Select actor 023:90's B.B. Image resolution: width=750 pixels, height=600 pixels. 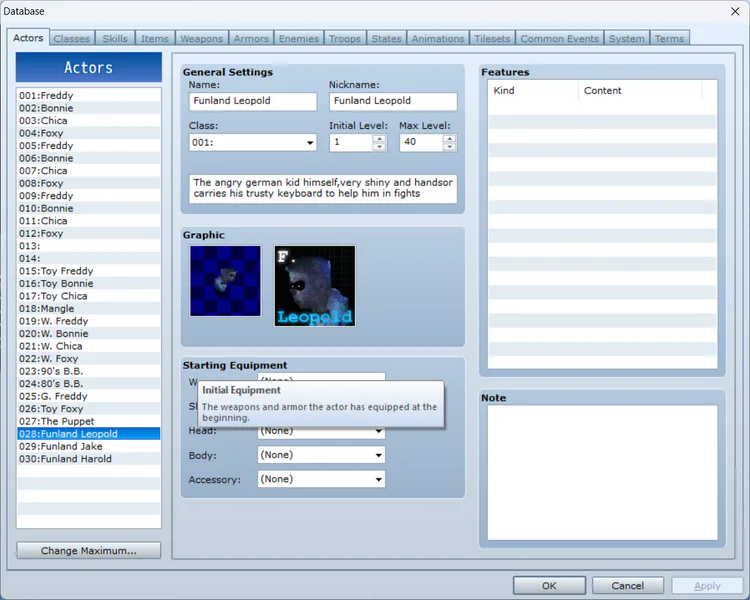click(x=88, y=371)
